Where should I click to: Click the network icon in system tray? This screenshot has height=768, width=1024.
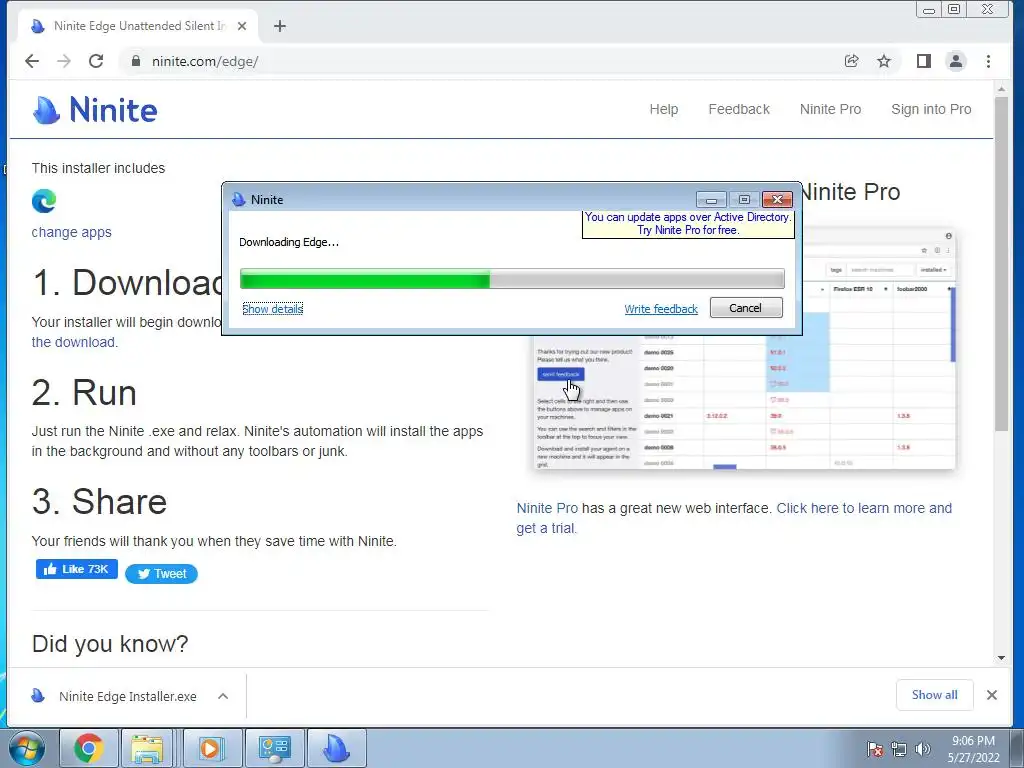(x=899, y=749)
